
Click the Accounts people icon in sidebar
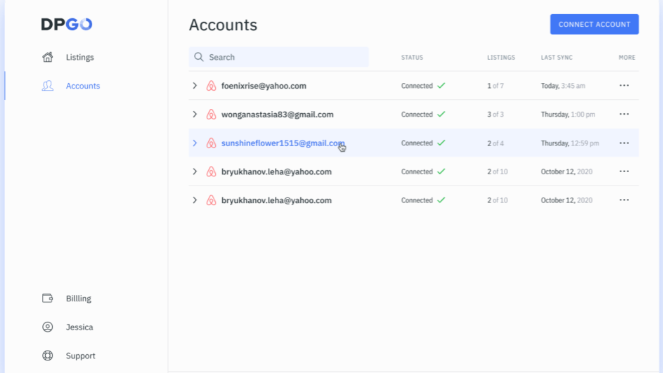(x=47, y=86)
